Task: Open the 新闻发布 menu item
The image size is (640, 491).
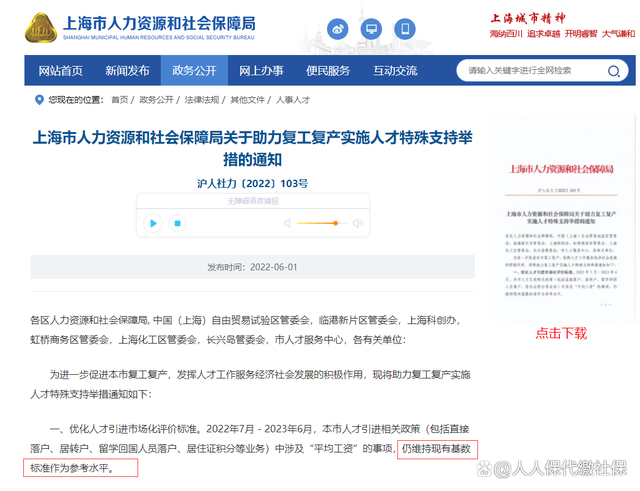Action: [x=127, y=71]
